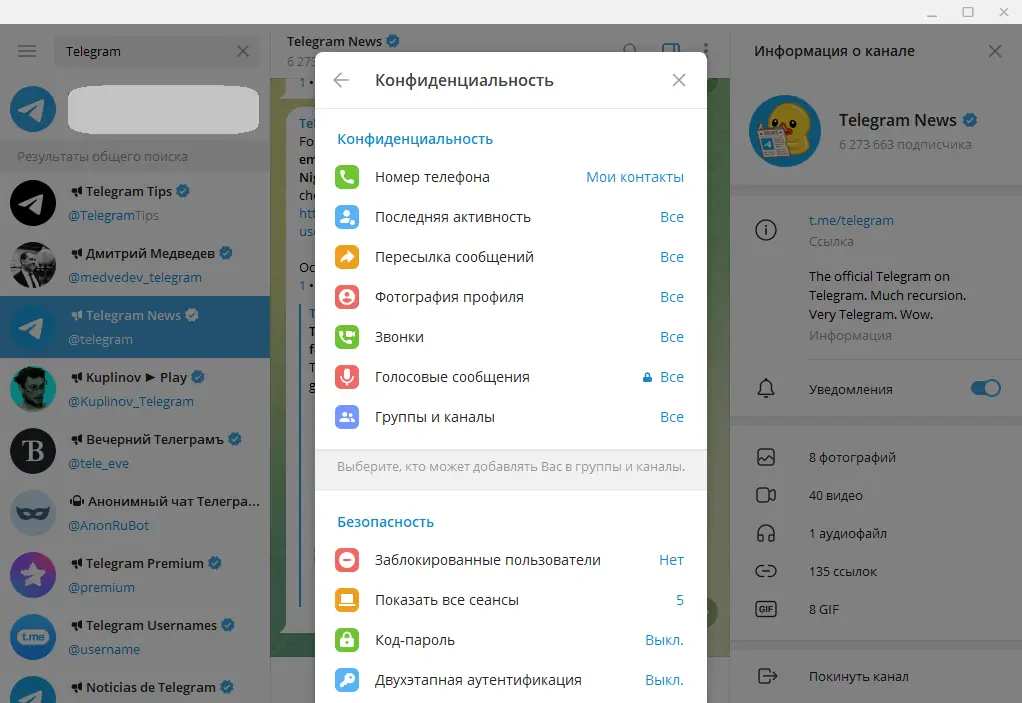
Task: Click the blue key icon for Двухэтапная аутентификация
Action: 347,680
